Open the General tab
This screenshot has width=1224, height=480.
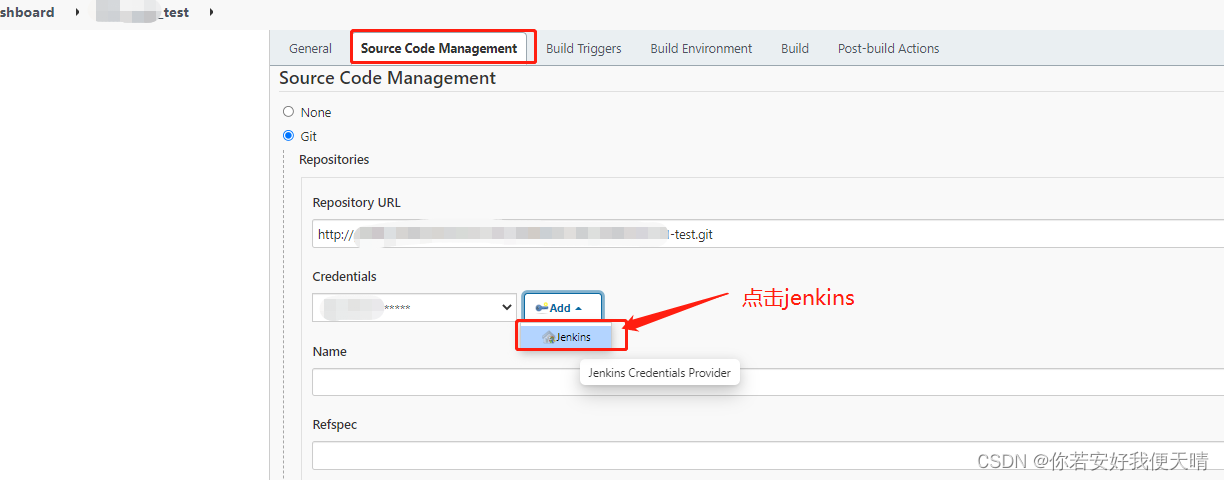click(x=310, y=48)
